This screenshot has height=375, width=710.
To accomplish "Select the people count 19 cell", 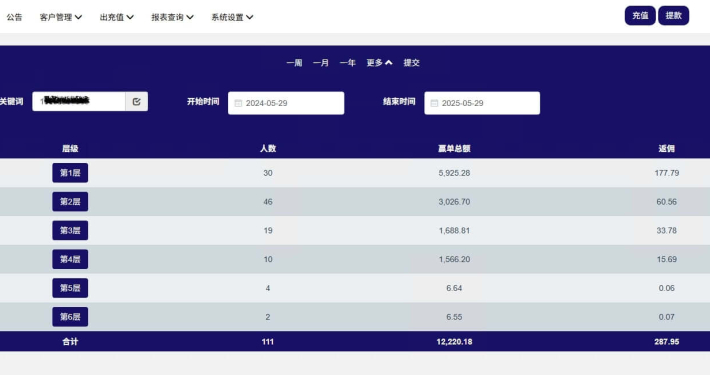I will 268,231.
